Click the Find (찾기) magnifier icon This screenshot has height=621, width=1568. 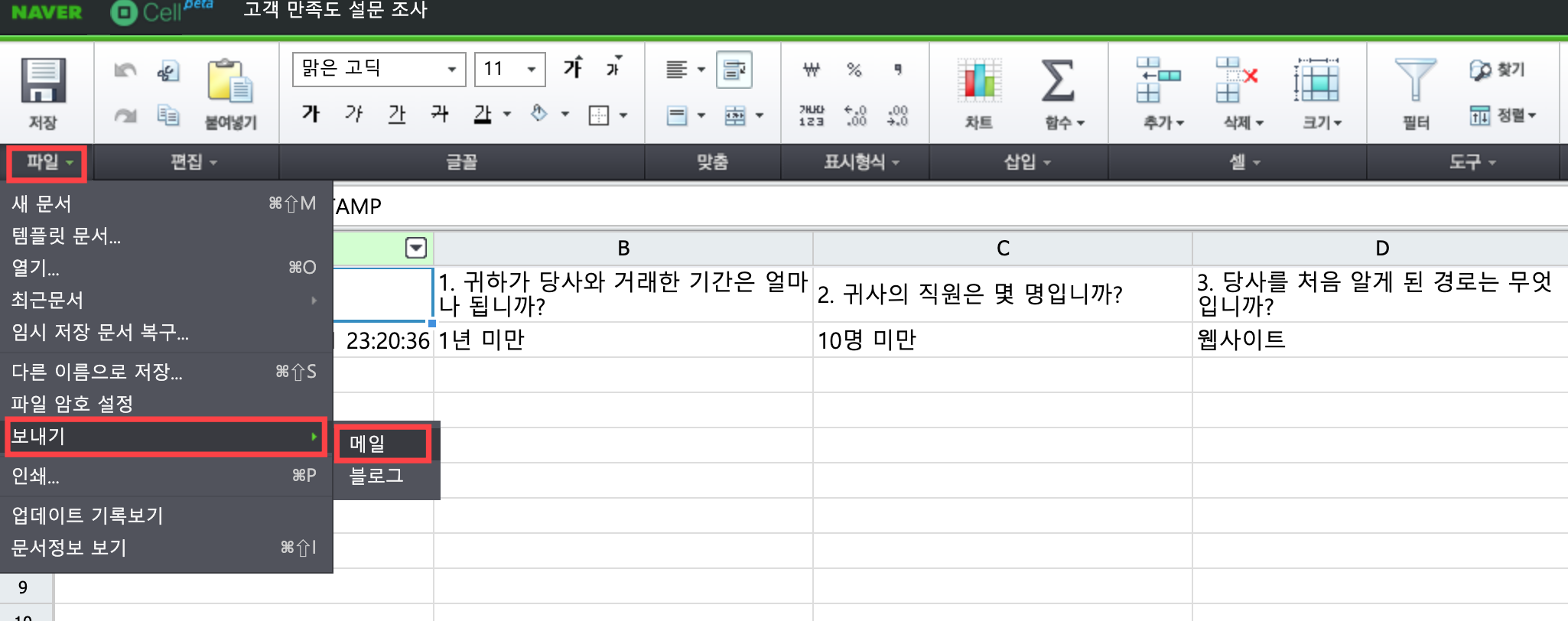click(1481, 70)
